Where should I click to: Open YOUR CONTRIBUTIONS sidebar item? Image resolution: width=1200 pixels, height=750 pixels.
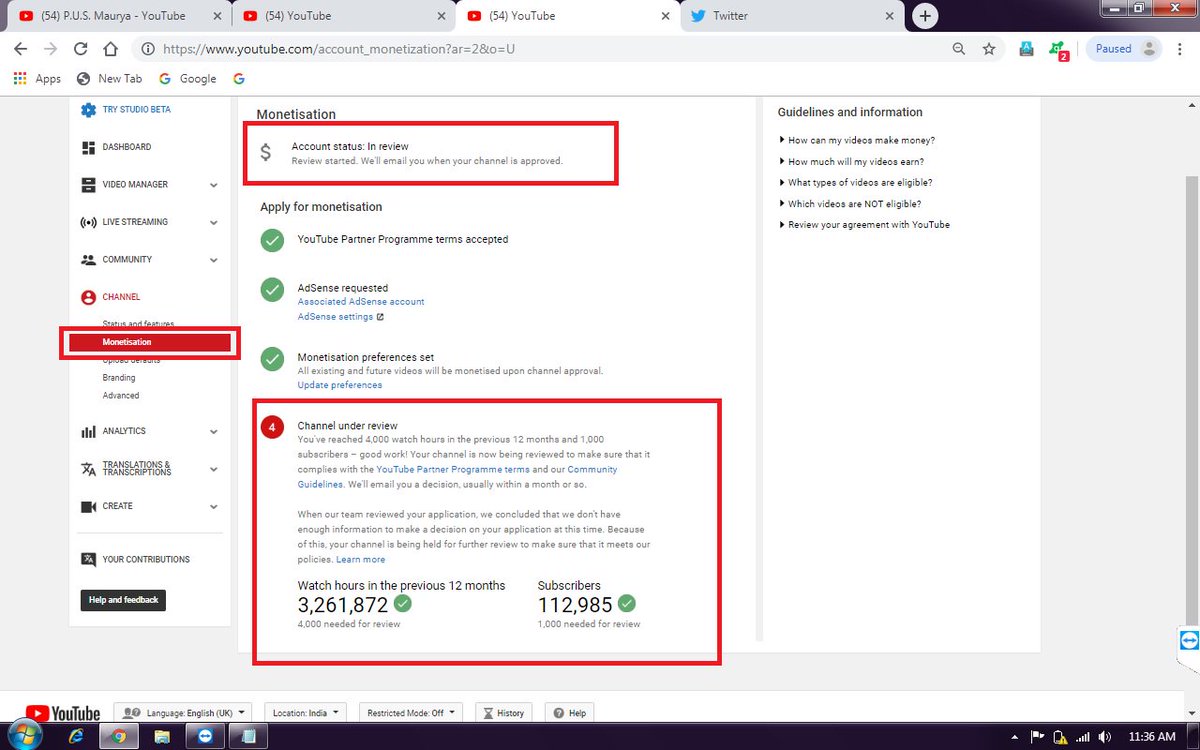[x=135, y=559]
